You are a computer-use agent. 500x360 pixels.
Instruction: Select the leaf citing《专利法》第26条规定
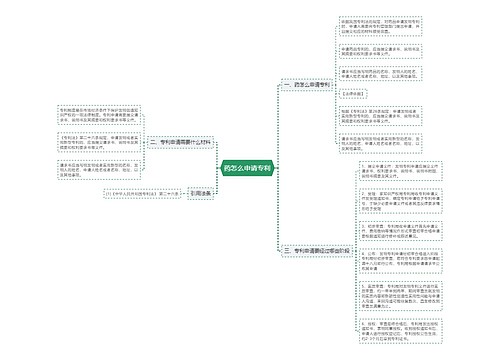click(381, 116)
